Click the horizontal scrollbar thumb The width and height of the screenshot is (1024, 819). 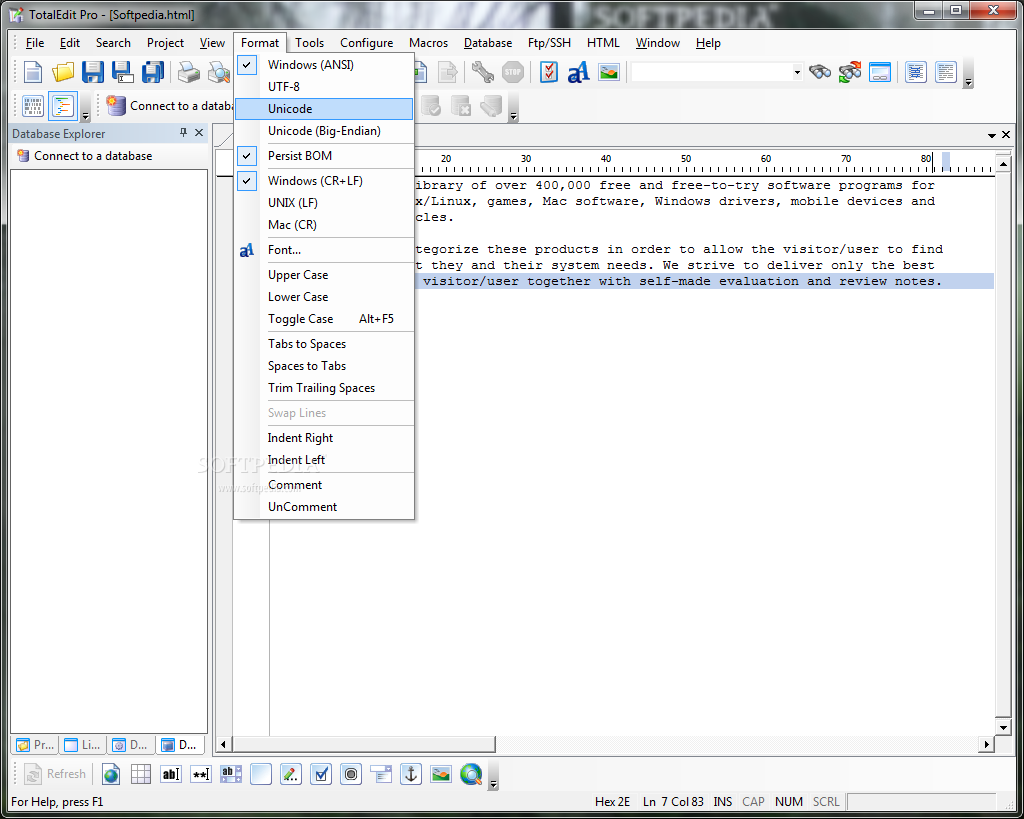pyautogui.click(x=364, y=745)
